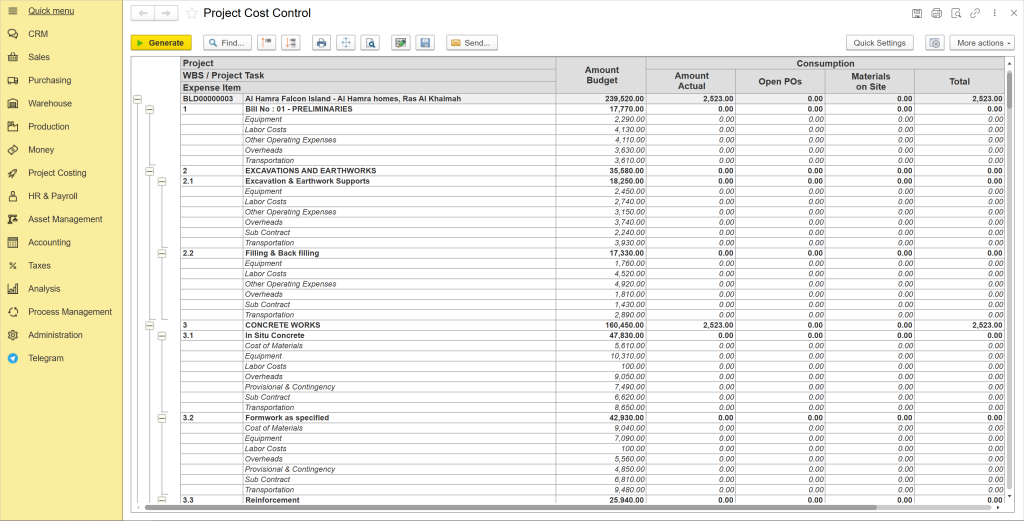Click the Accounting calculator icon
The width and height of the screenshot is (1024, 521).
[12, 243]
